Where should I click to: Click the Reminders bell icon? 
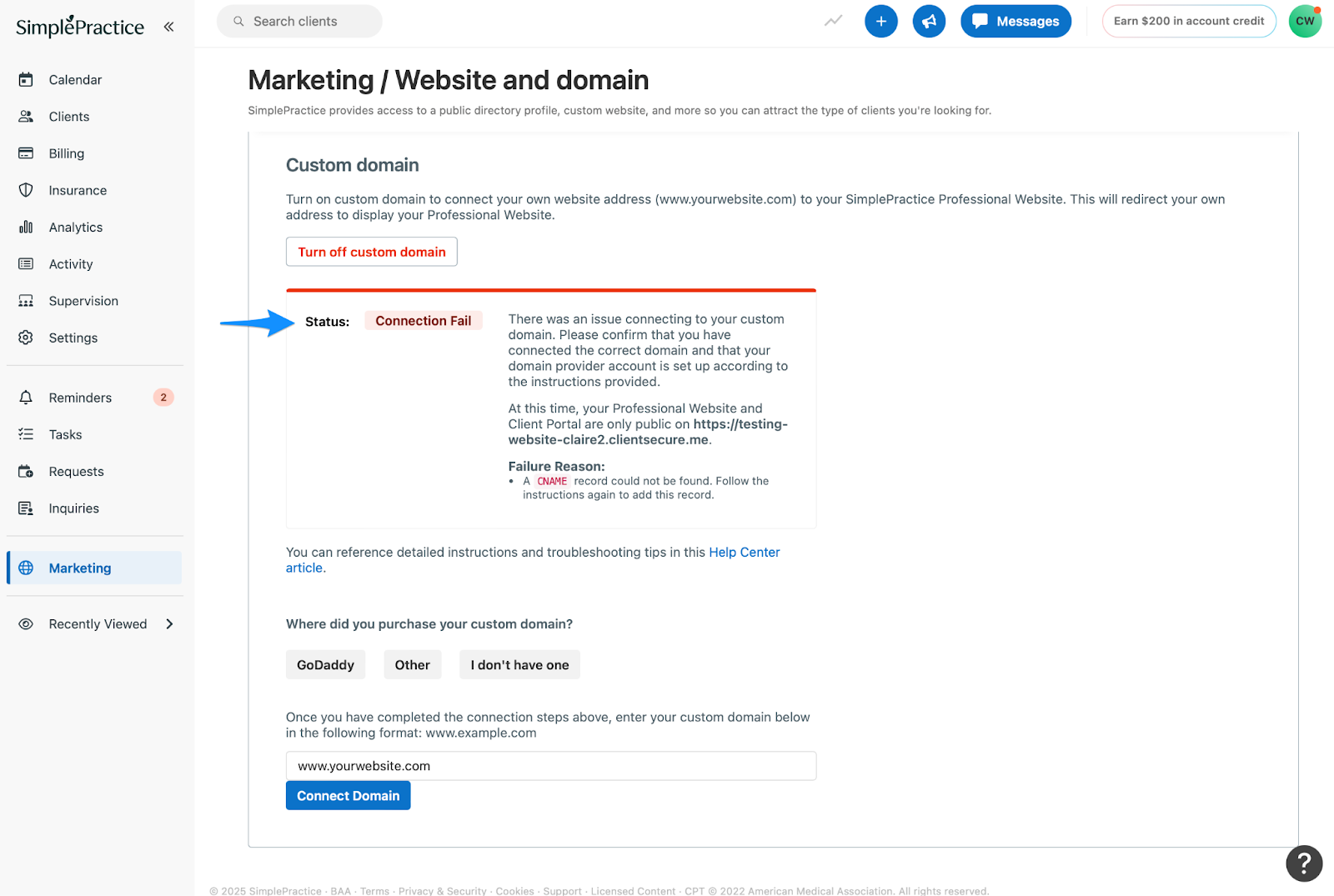coord(26,398)
